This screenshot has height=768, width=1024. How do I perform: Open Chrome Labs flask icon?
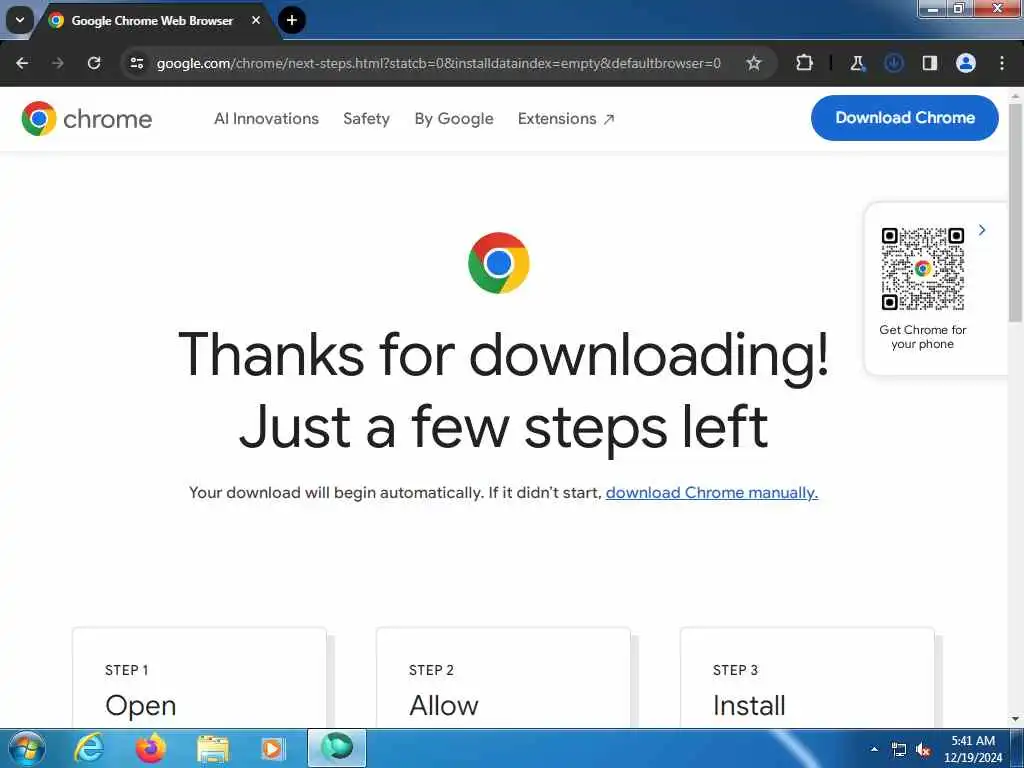tap(857, 63)
